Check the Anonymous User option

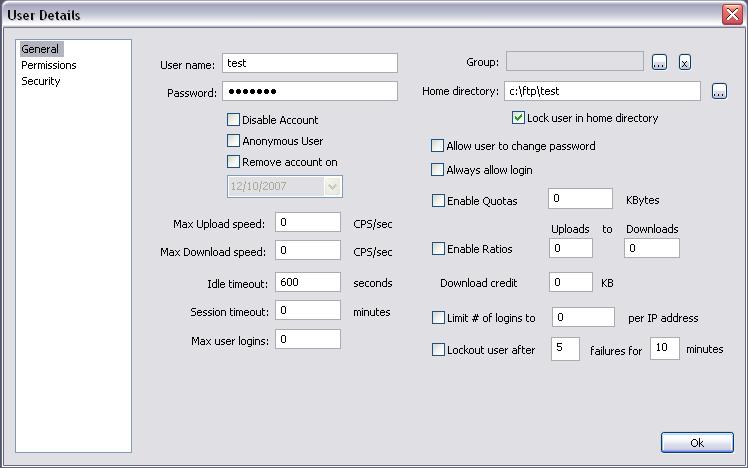pyautogui.click(x=234, y=141)
